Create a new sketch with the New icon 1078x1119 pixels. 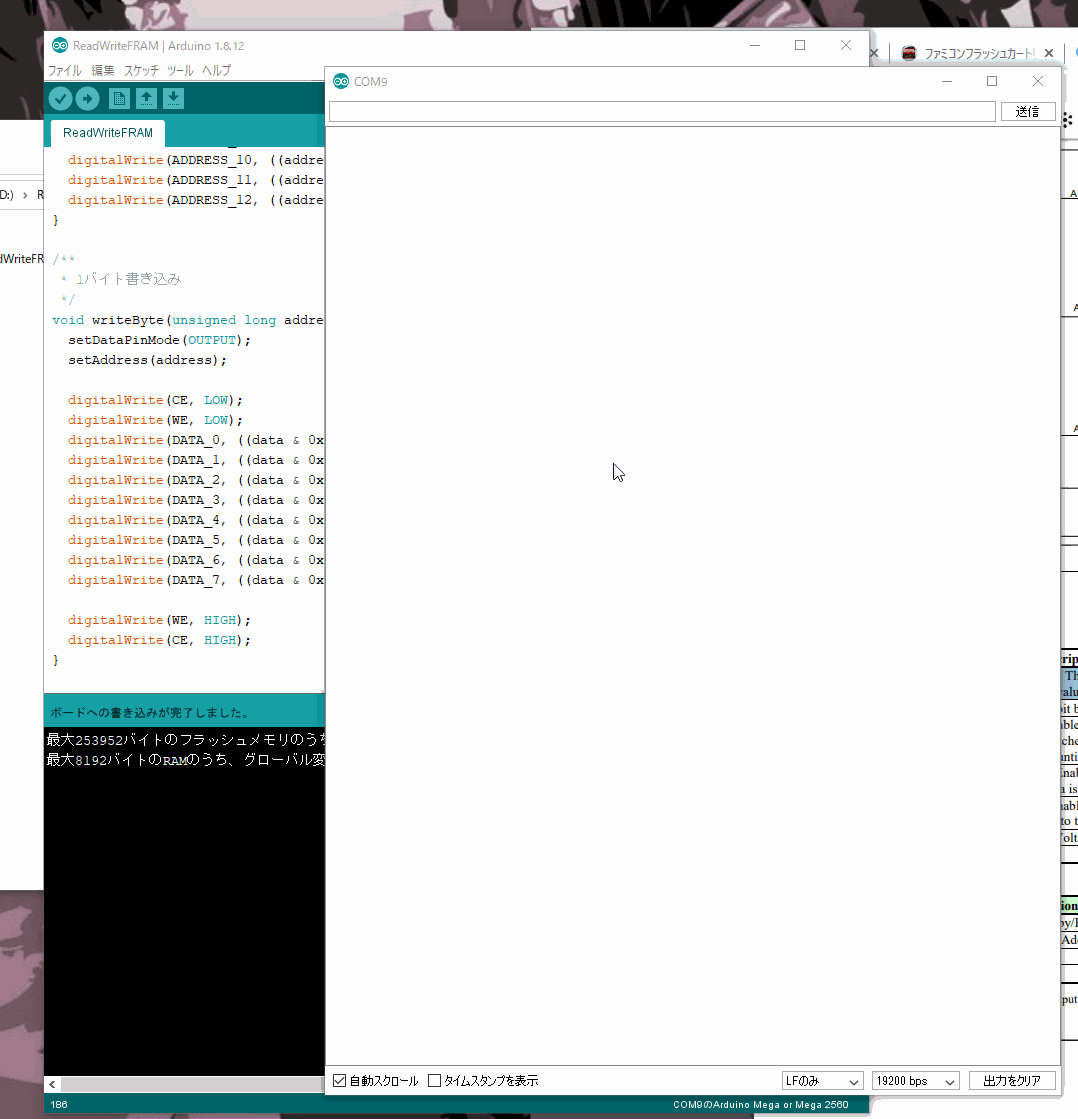click(119, 98)
